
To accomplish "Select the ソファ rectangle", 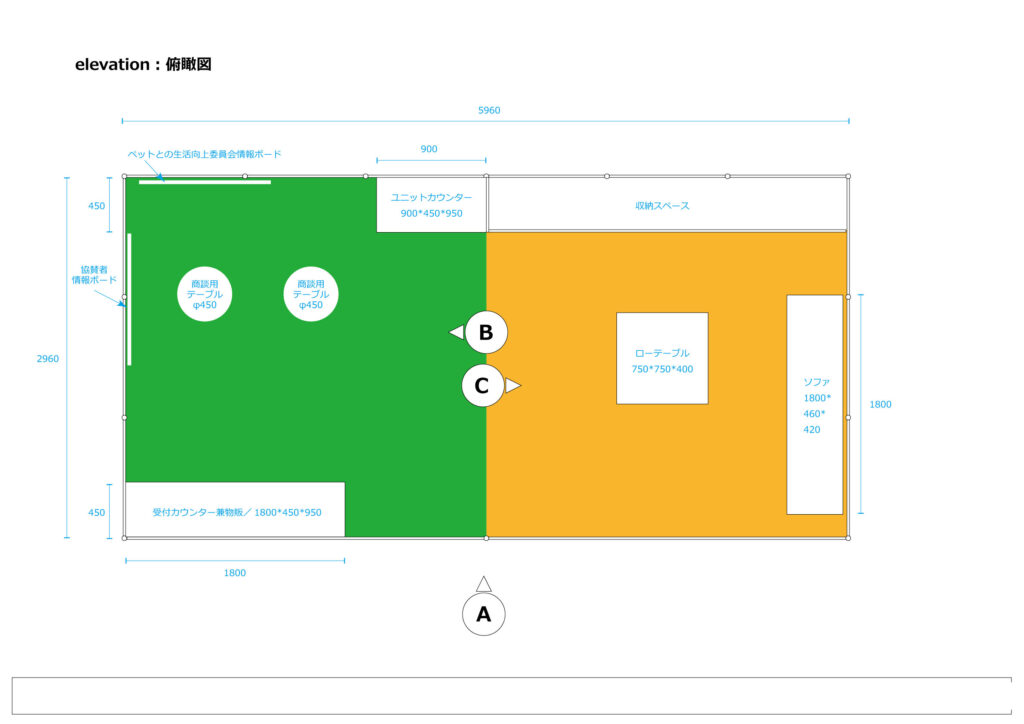I will (815, 404).
